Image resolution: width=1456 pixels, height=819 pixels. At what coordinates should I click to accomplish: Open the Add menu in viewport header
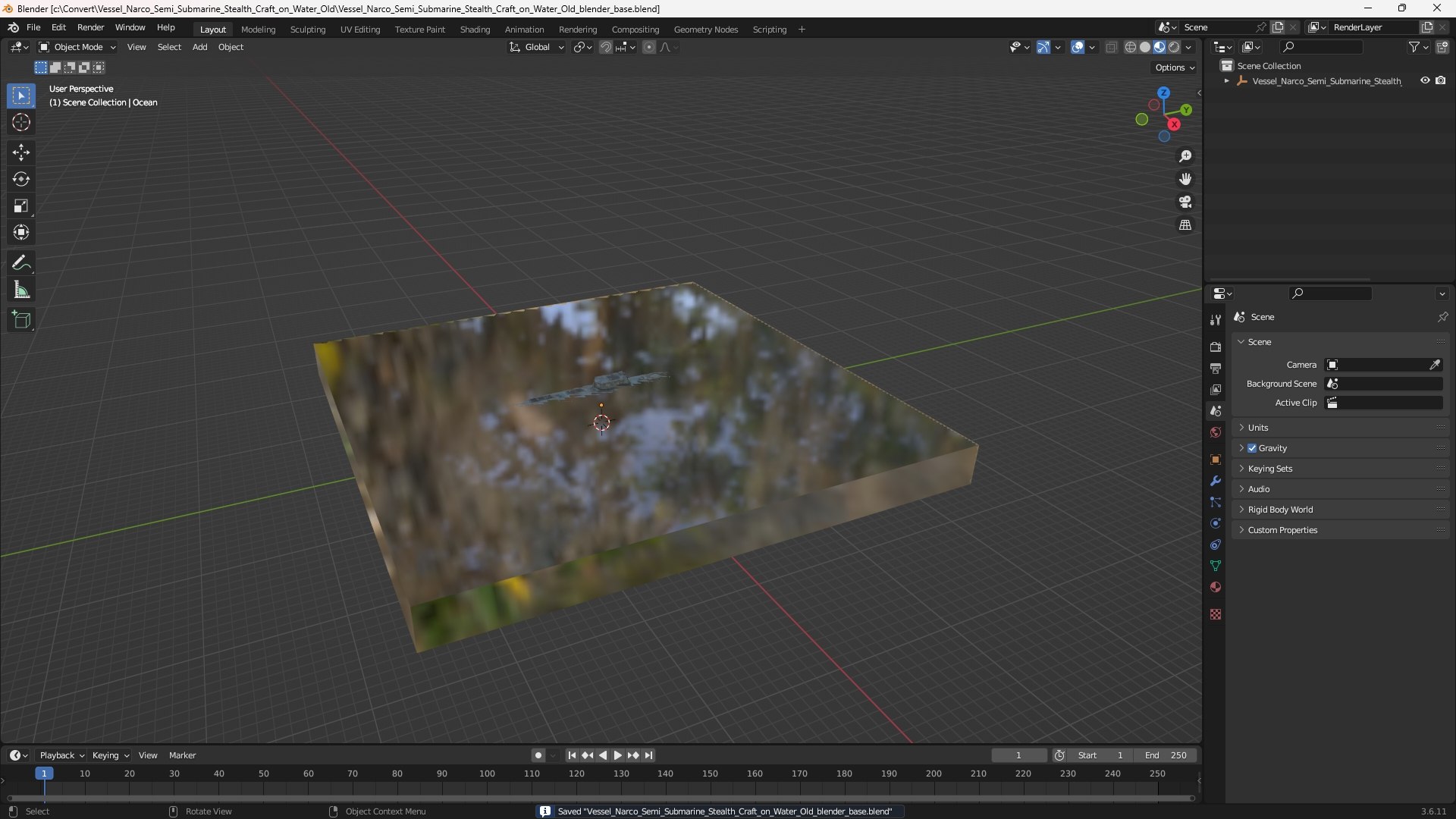(199, 47)
